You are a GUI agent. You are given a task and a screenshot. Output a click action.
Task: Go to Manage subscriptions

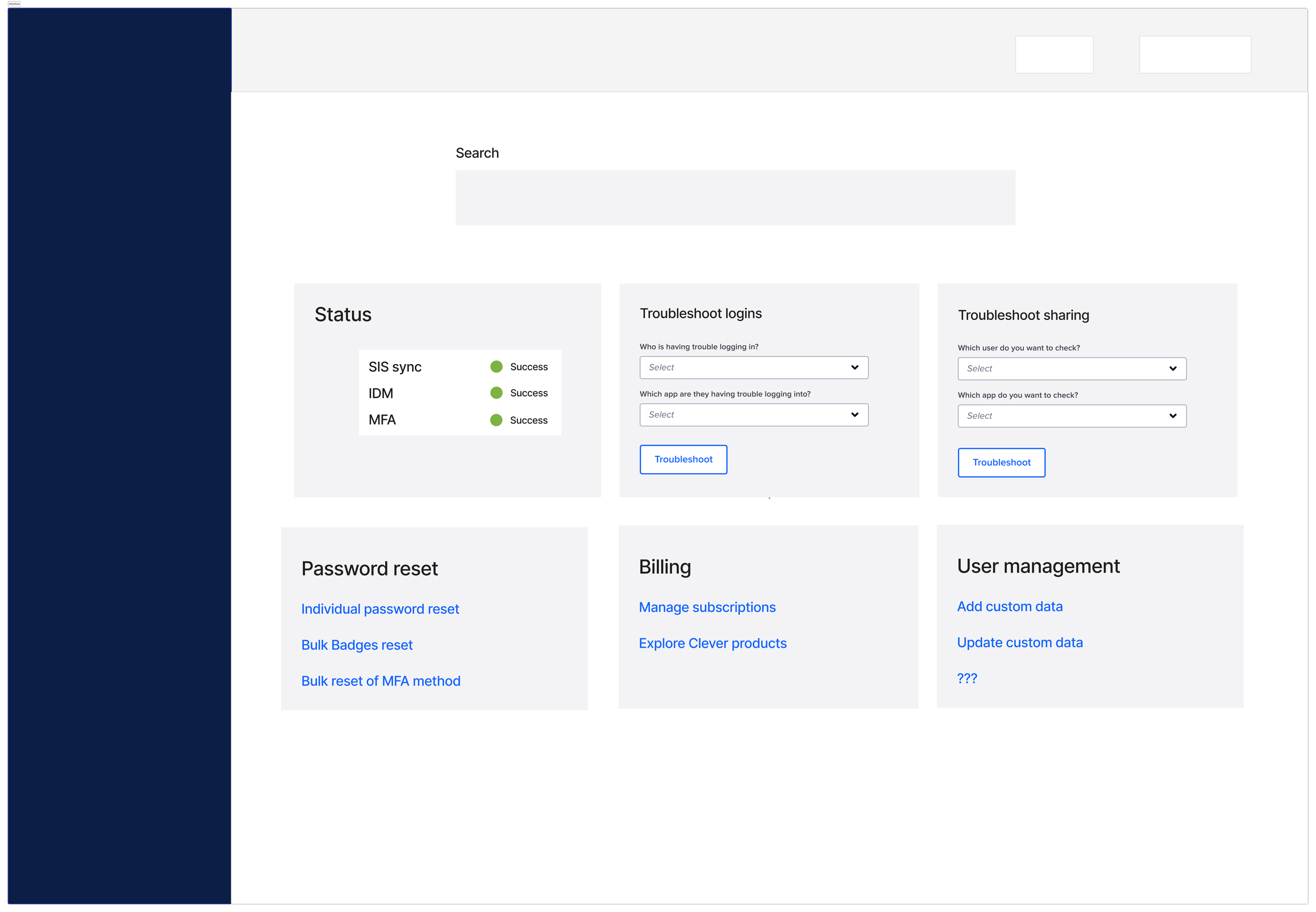click(x=707, y=607)
